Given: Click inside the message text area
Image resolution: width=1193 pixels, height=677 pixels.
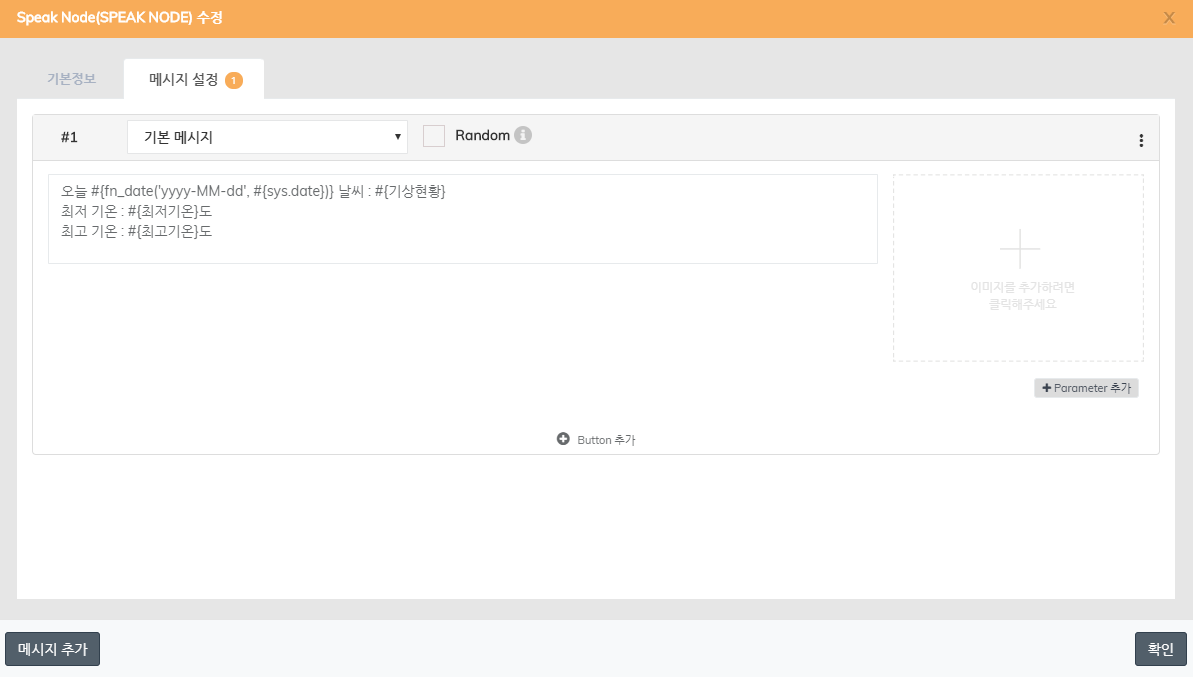Looking at the screenshot, I should pyautogui.click(x=463, y=219).
